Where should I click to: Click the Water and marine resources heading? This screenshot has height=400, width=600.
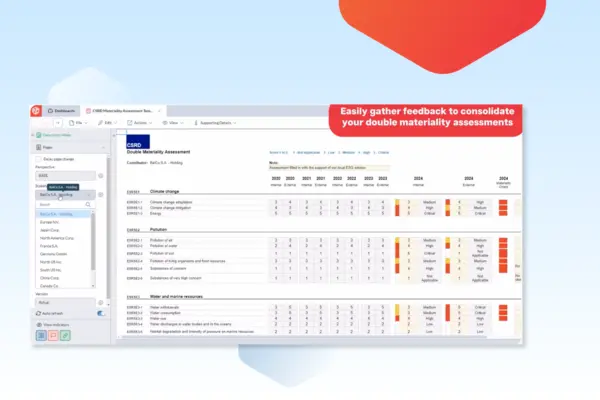[x=176, y=297]
